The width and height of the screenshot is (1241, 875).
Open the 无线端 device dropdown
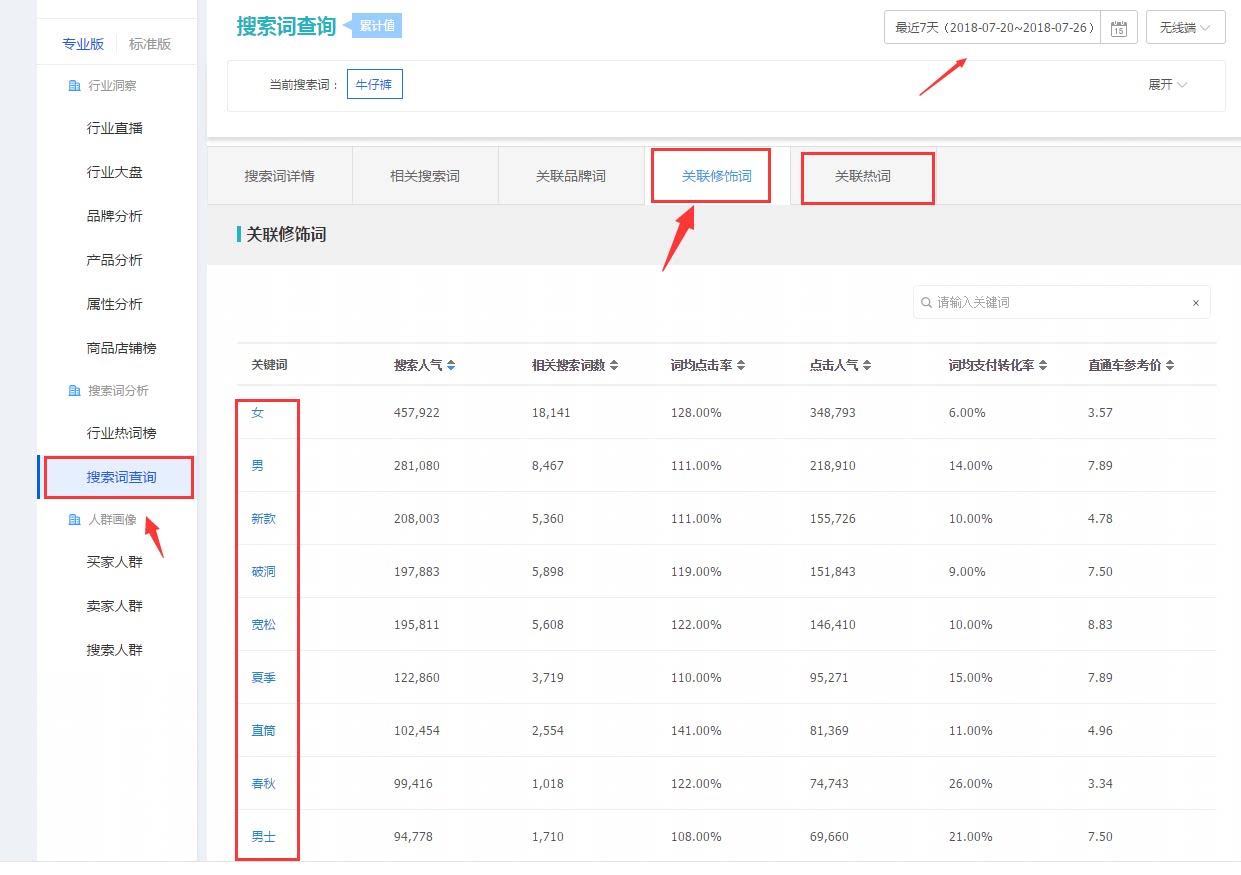[1186, 27]
